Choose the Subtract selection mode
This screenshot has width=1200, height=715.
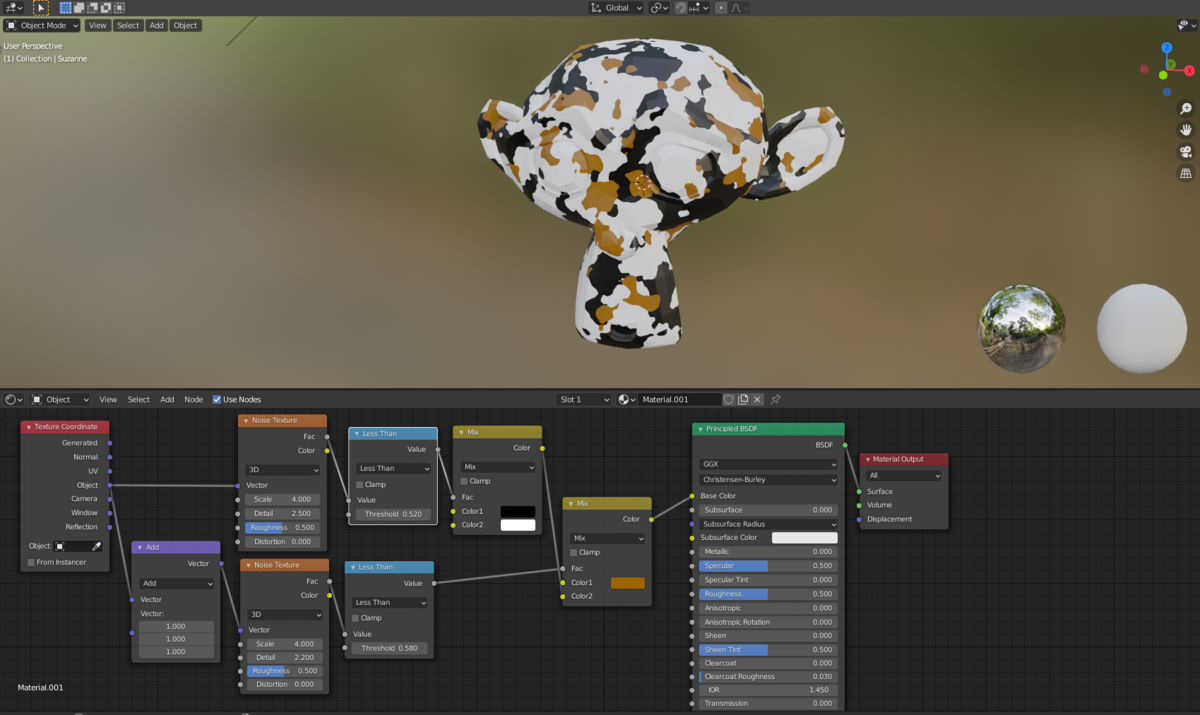[x=93, y=8]
